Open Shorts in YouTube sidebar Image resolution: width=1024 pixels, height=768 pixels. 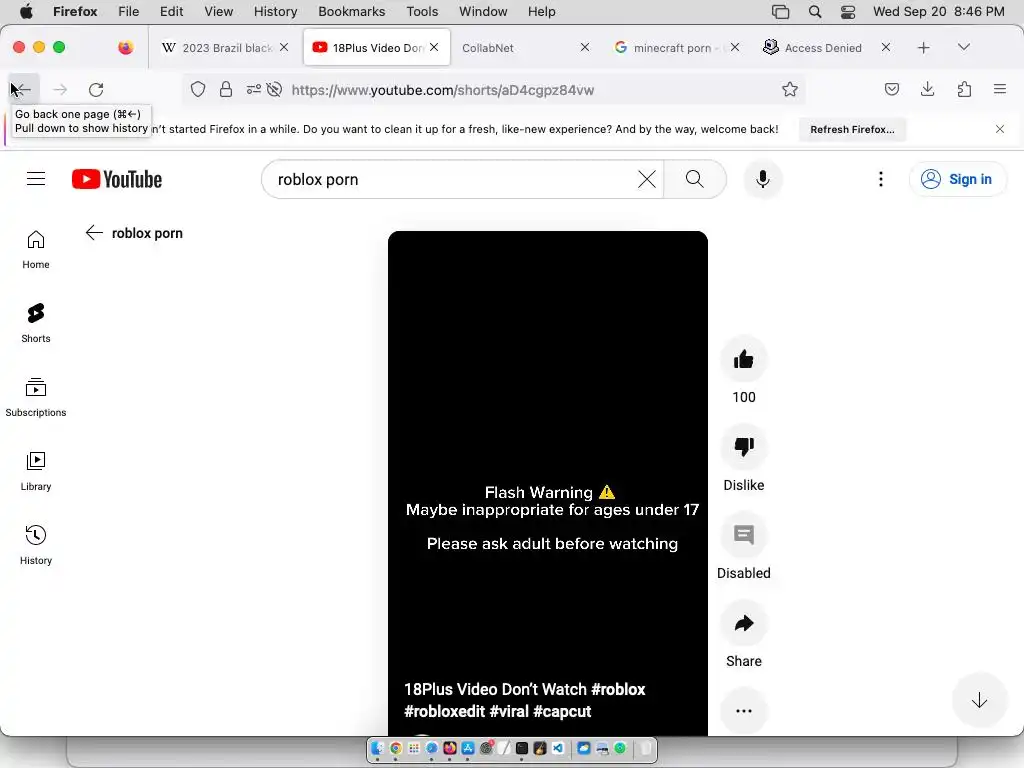(x=36, y=323)
